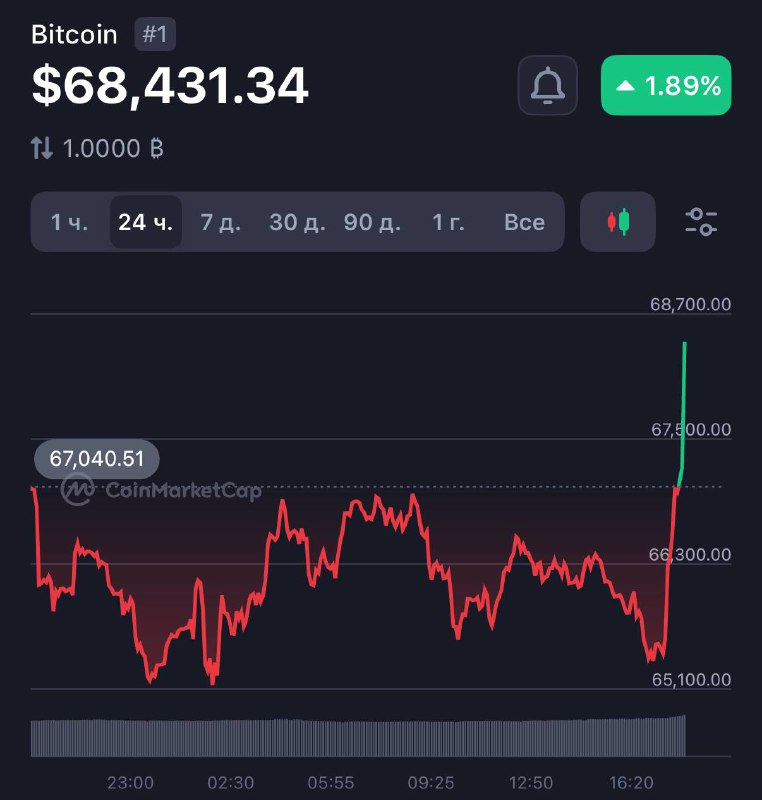The image size is (762, 800).
Task: Click the $68,431.34 price value
Action: coord(170,86)
